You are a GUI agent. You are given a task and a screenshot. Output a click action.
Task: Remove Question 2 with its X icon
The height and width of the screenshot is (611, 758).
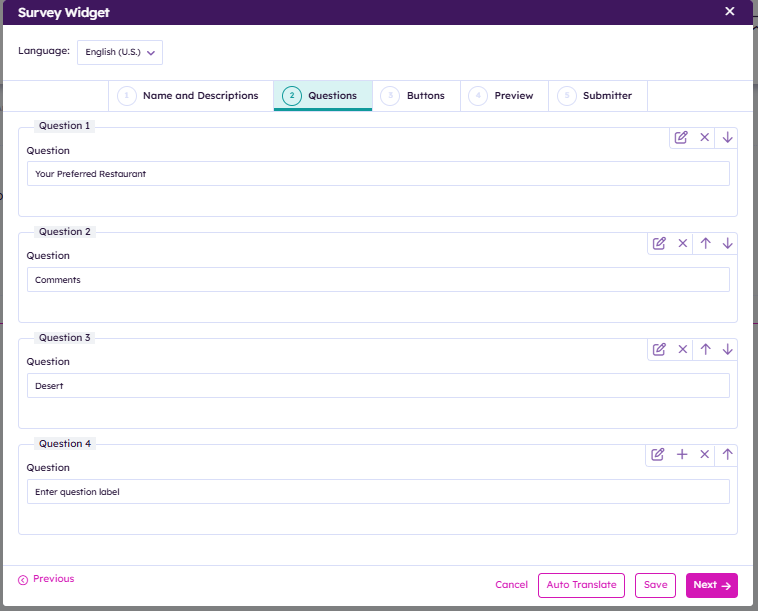click(682, 243)
